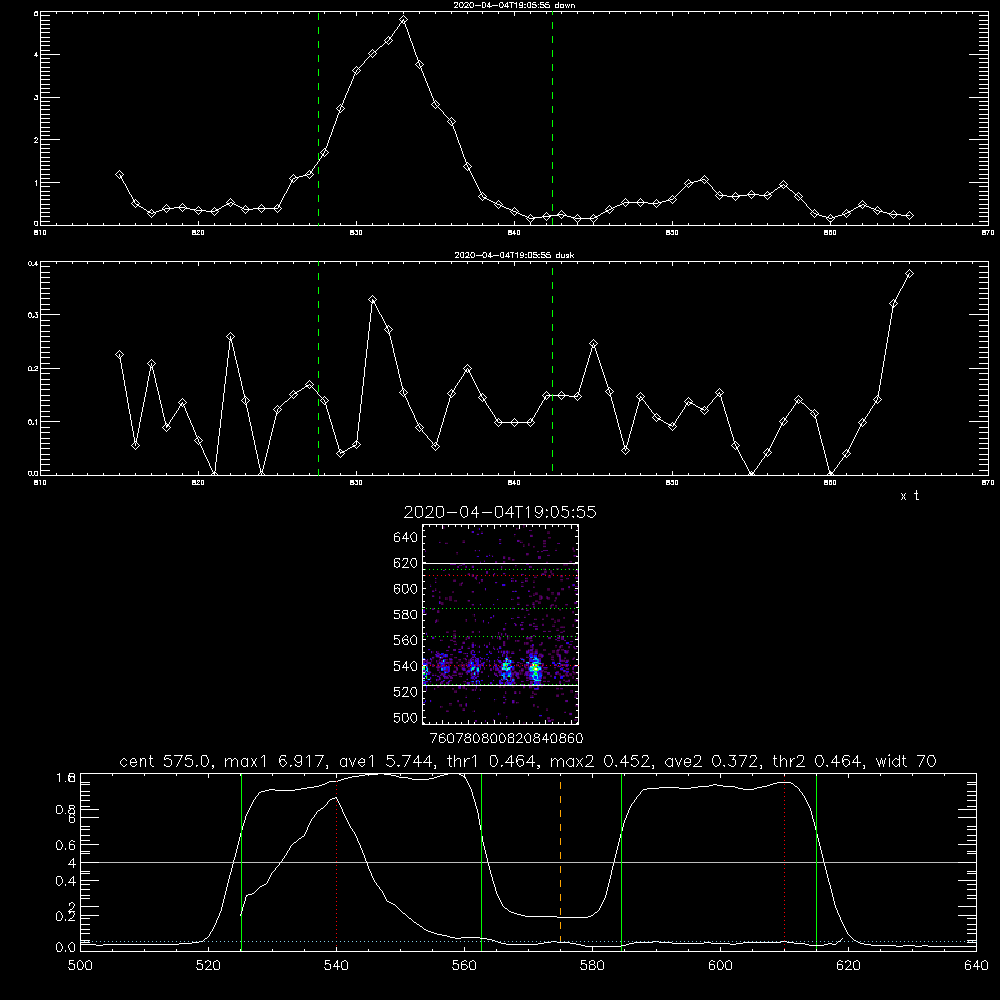
Task: Click the lower white horizontal line in spectrogram
Action: 501,686
